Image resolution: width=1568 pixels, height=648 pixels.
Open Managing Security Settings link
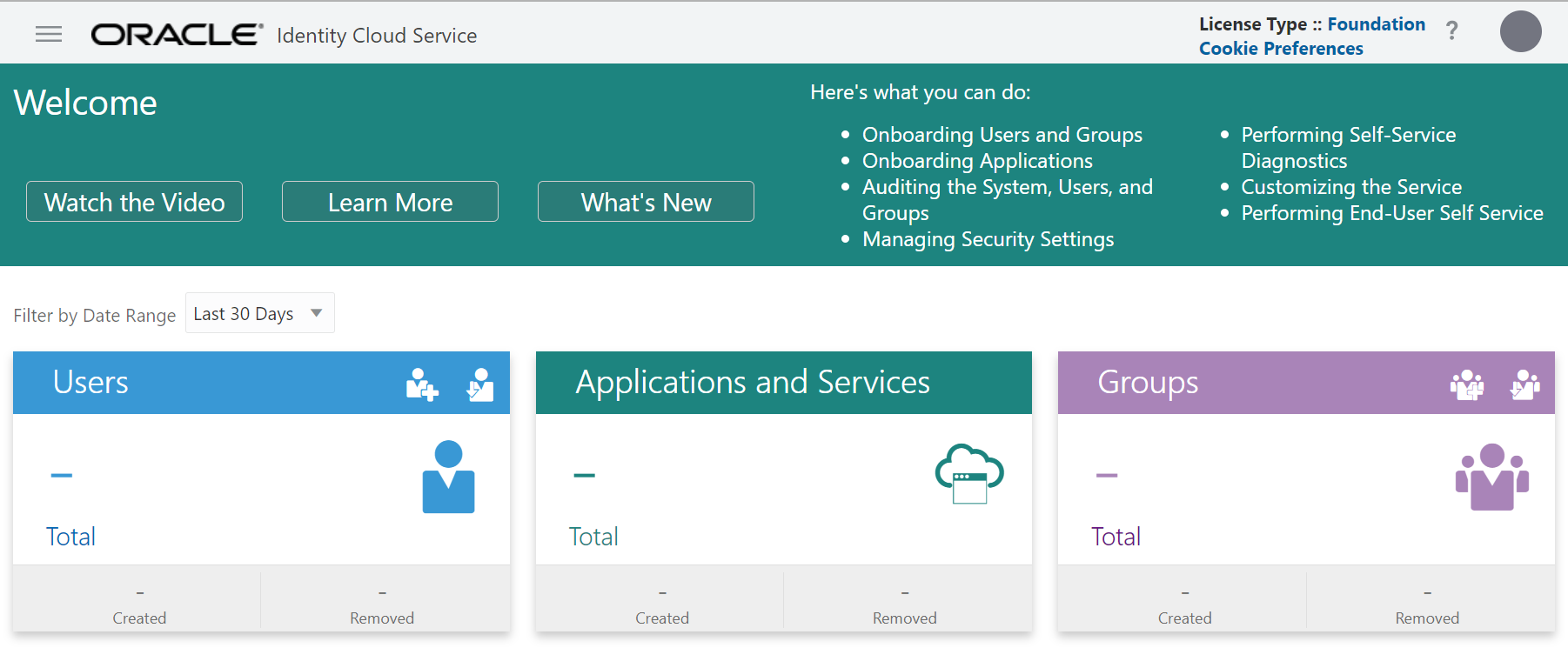coord(988,239)
